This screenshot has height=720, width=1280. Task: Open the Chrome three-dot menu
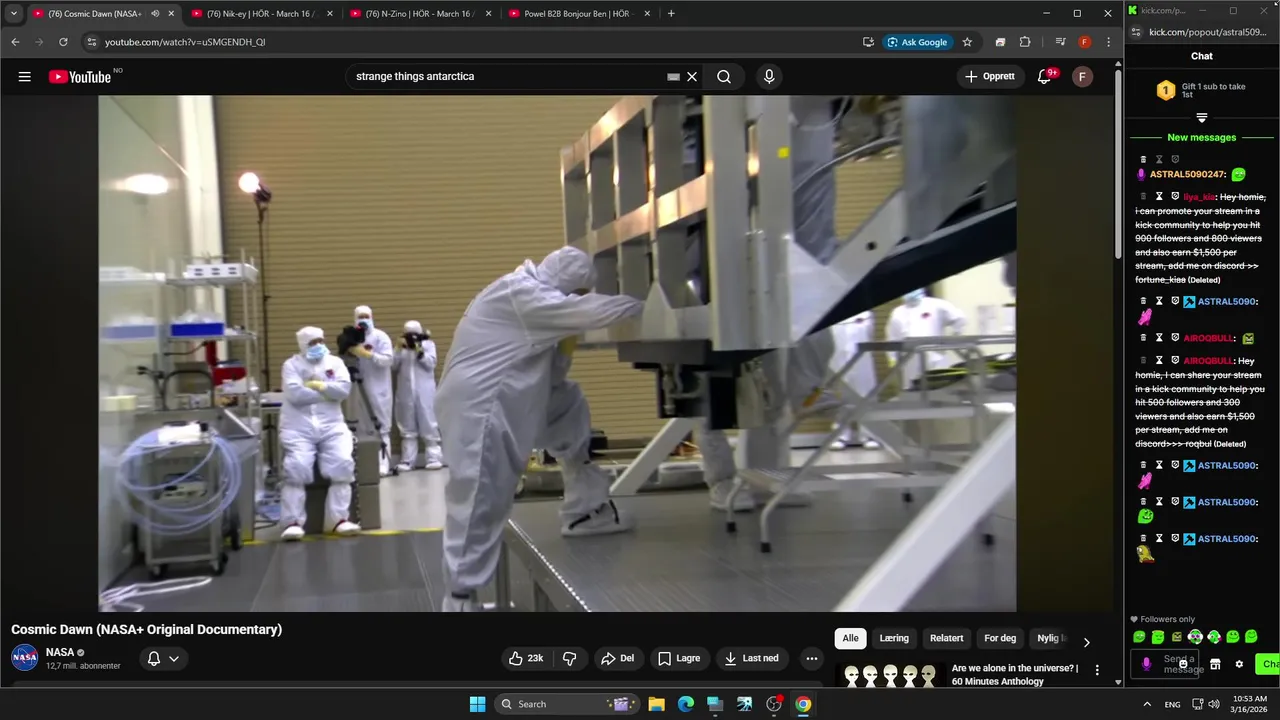(1108, 42)
